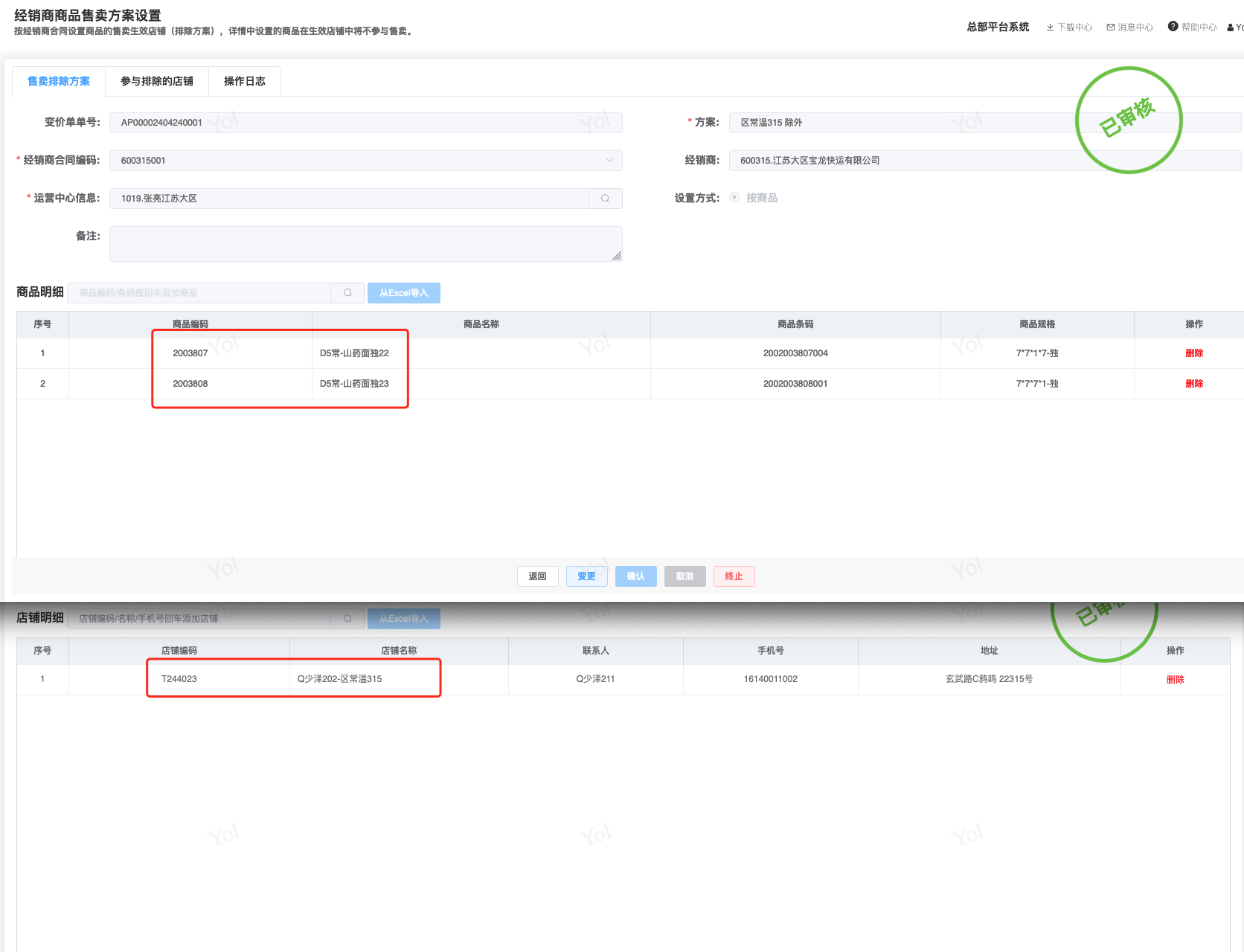Click product code 2003807 cell

coord(190,353)
